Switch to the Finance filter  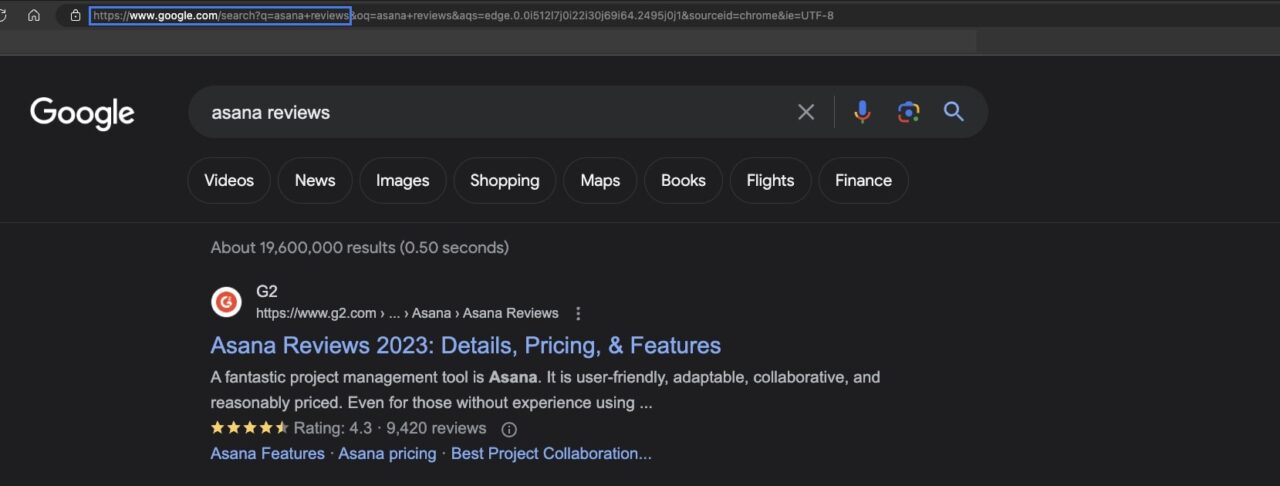pos(863,181)
